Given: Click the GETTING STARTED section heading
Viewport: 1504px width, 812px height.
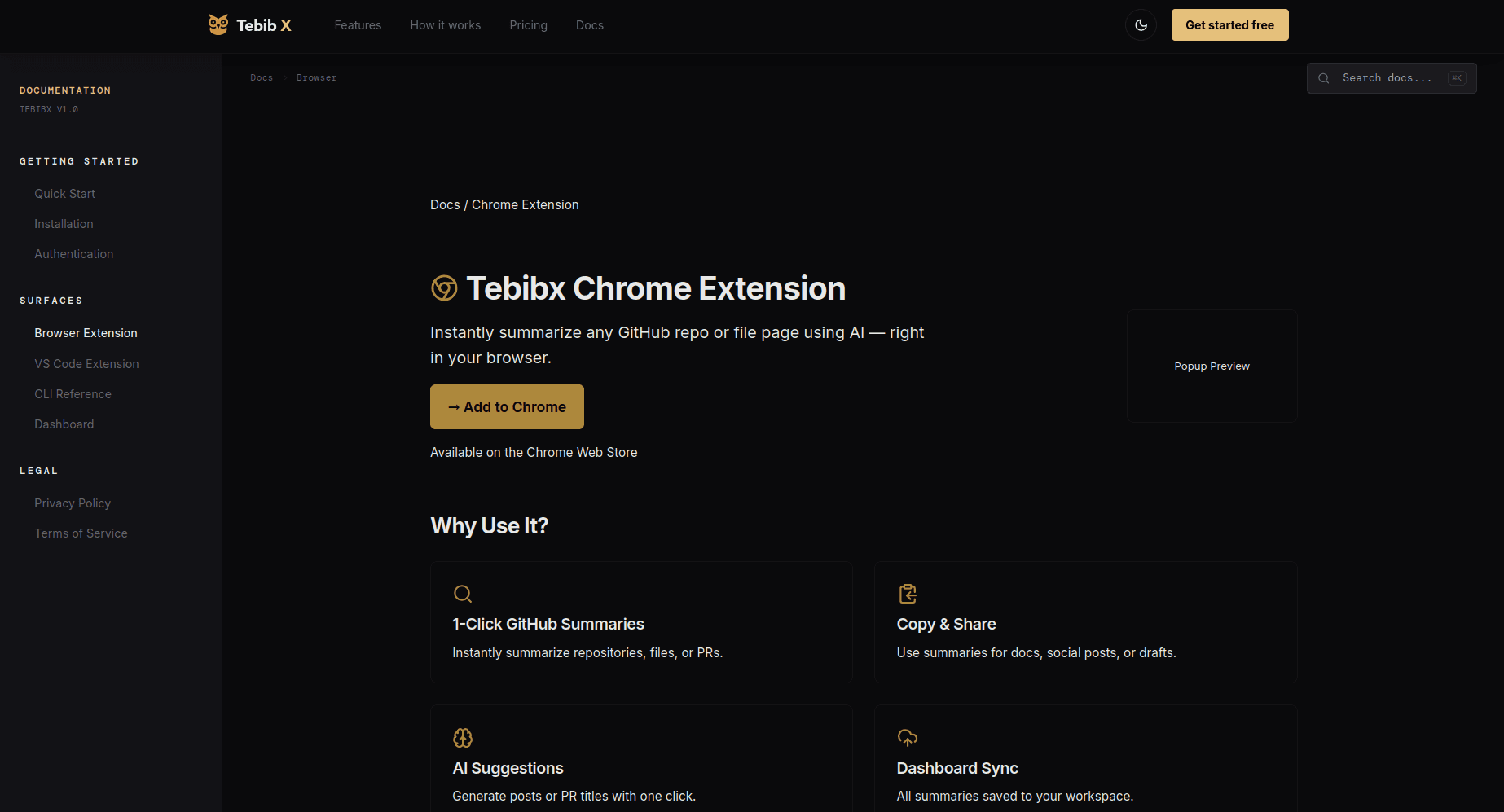Looking at the screenshot, I should (79, 161).
